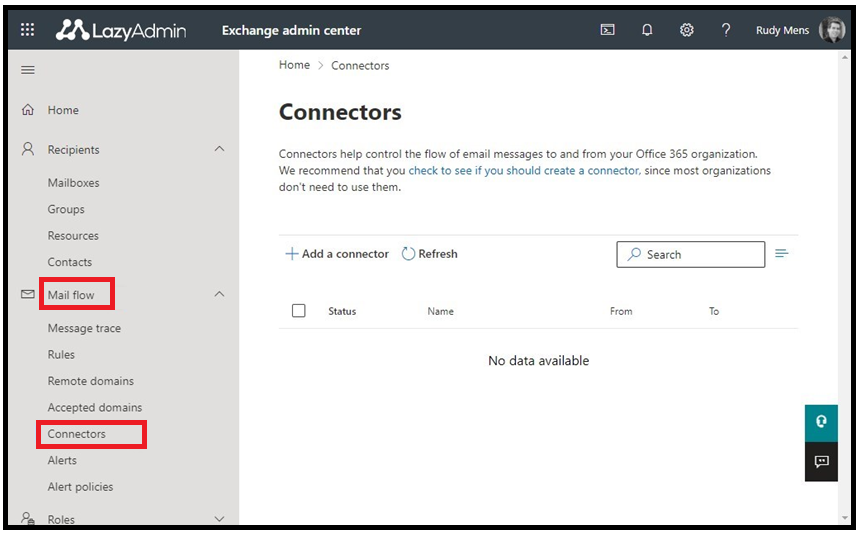Screen dimensions: 859x535
Task: Open Alert policies in sidebar
Action: (80, 486)
